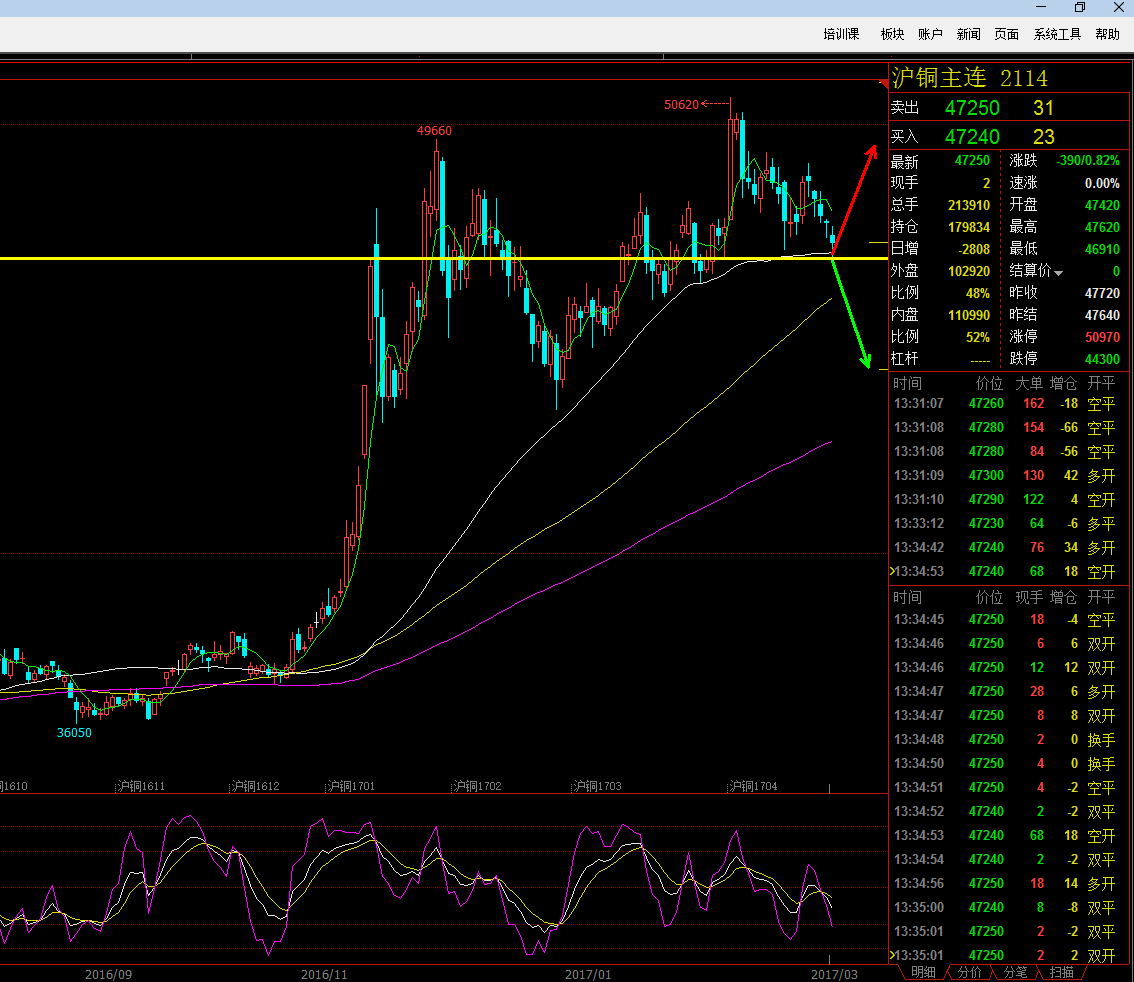Image resolution: width=1134 pixels, height=982 pixels.
Task: Click the 涨跌 value -390/0.82%
Action: tap(1088, 161)
